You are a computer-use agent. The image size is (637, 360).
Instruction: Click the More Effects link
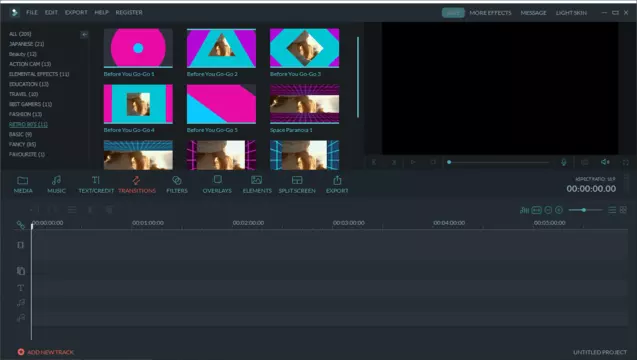point(490,13)
